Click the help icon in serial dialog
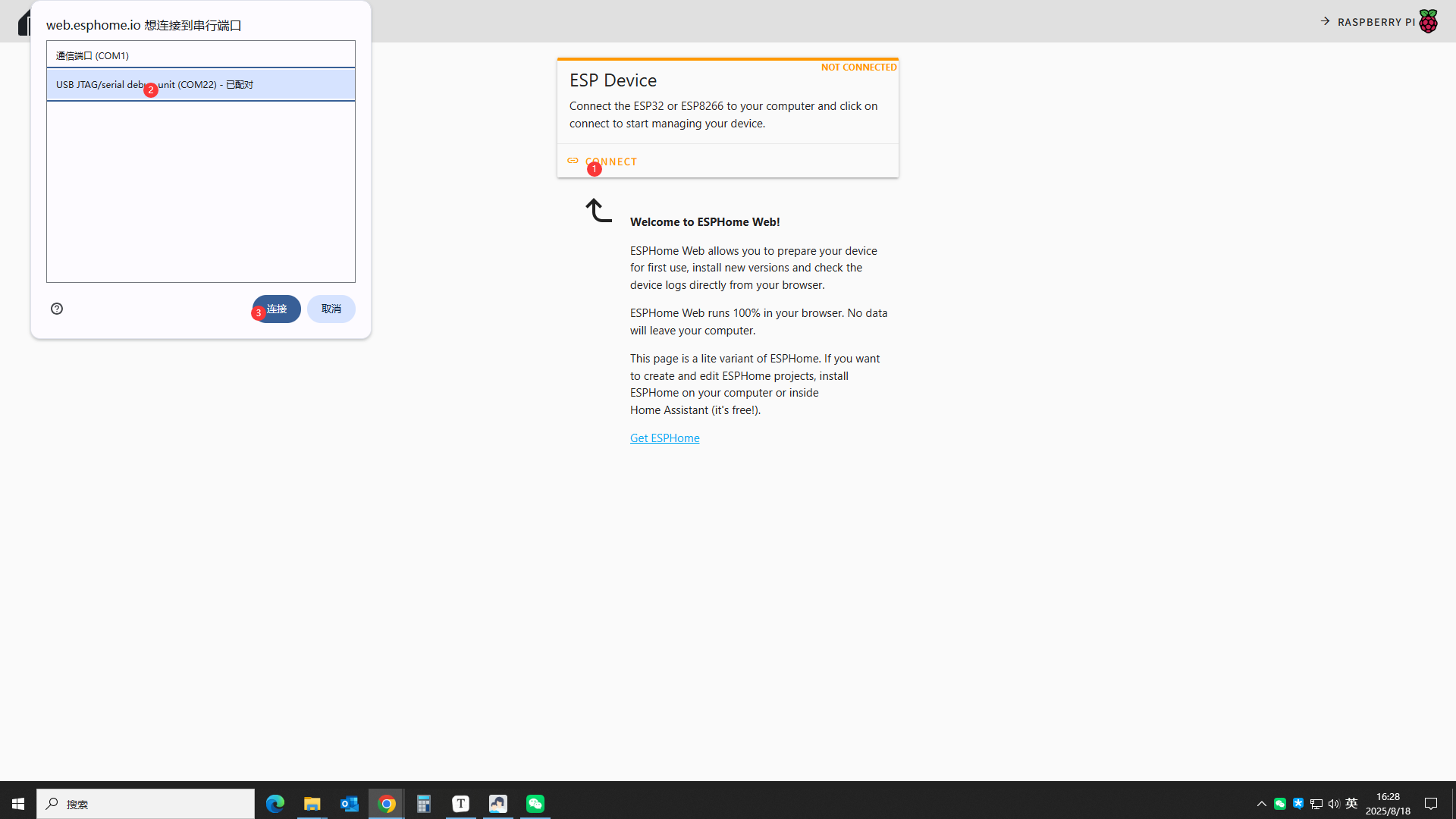The height and width of the screenshot is (819, 1456). point(57,309)
